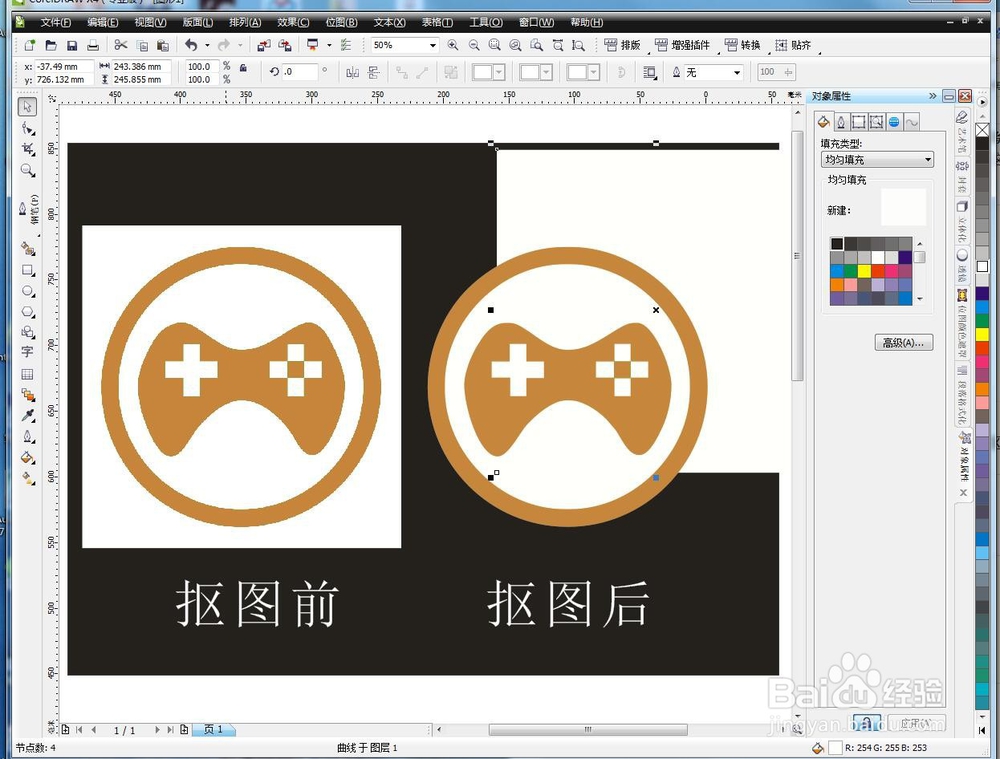
Task: Click the 高级(A)... button
Action: (903, 343)
